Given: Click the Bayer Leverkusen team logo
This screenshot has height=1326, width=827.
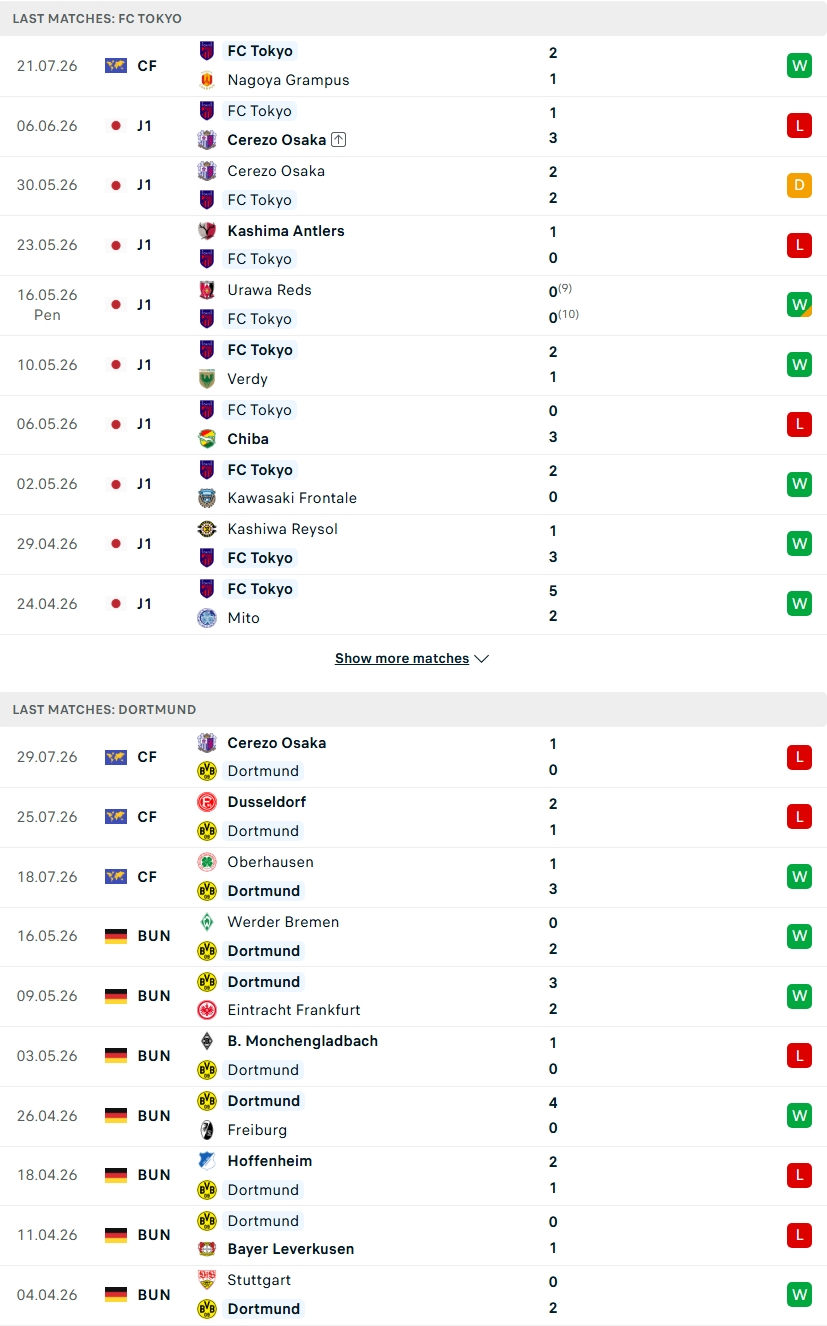Looking at the screenshot, I should pyautogui.click(x=207, y=1249).
